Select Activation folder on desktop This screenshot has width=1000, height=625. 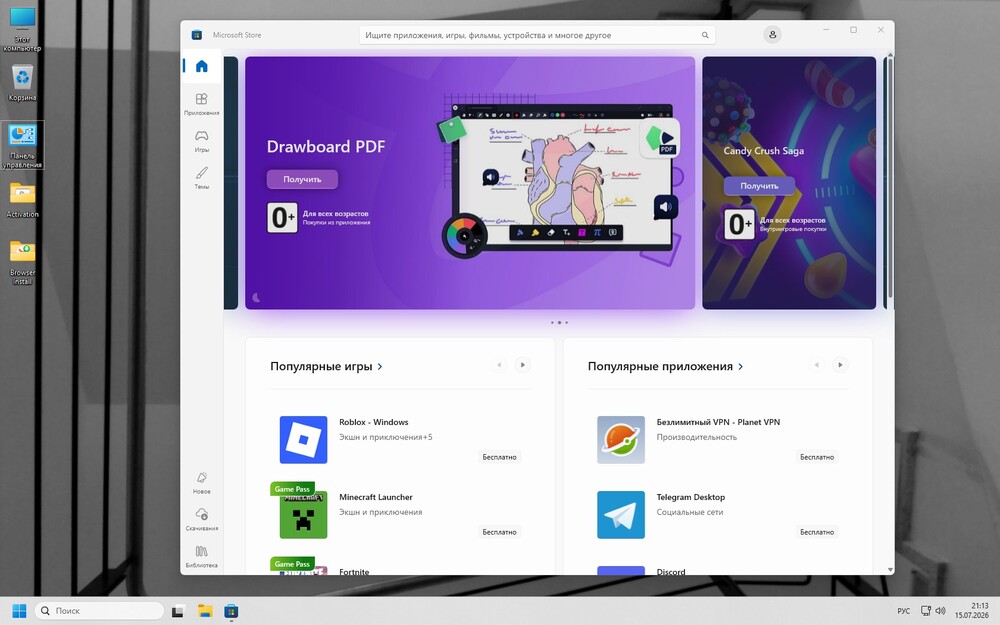22,200
